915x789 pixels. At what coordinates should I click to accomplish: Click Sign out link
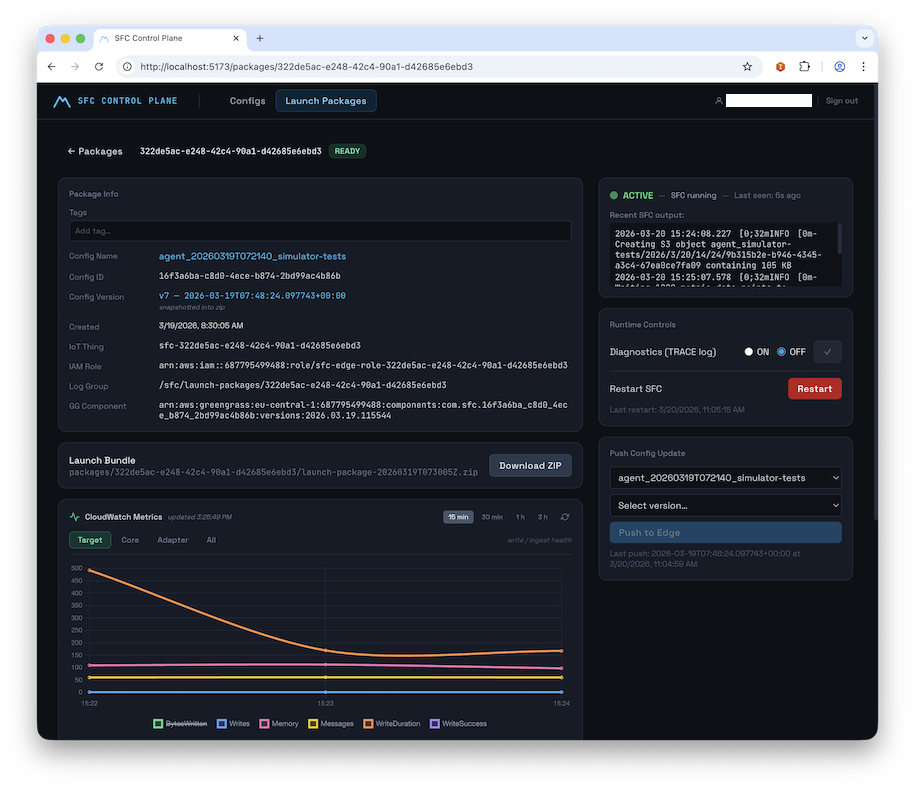[x=841, y=101]
